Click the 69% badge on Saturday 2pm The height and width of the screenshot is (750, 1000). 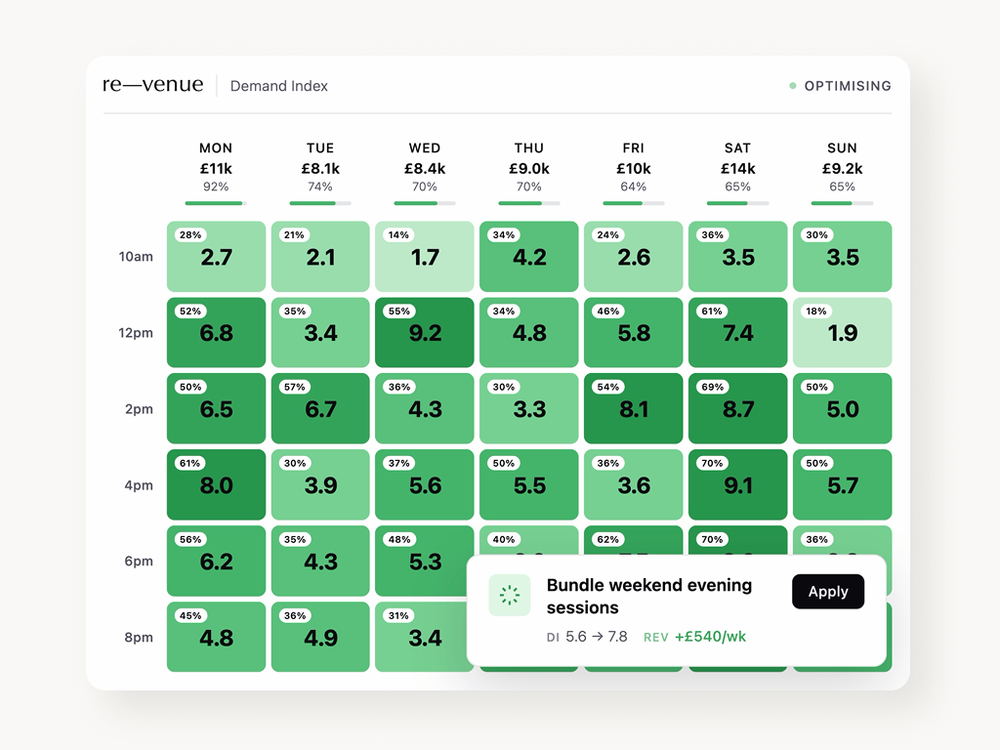(712, 387)
